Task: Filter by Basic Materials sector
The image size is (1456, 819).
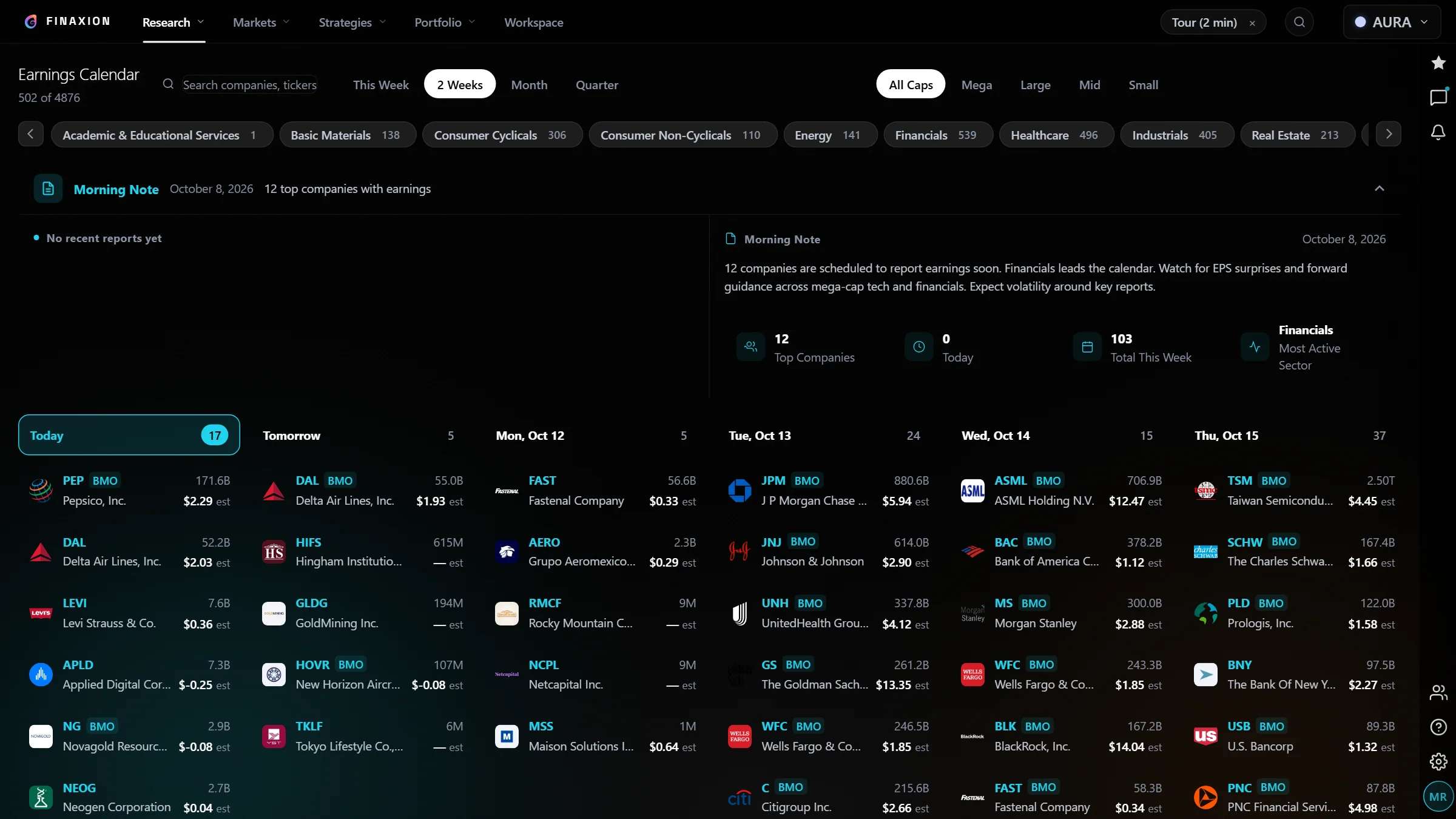Action: pos(348,135)
